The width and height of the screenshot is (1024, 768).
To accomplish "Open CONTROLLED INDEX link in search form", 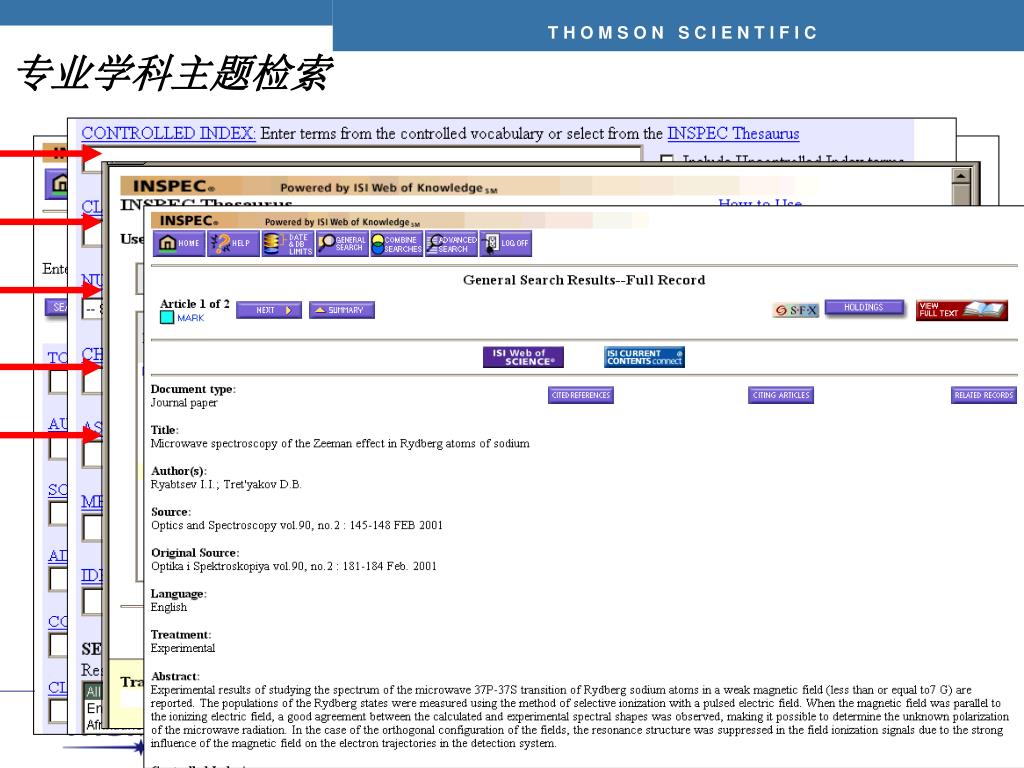I will 168,133.
